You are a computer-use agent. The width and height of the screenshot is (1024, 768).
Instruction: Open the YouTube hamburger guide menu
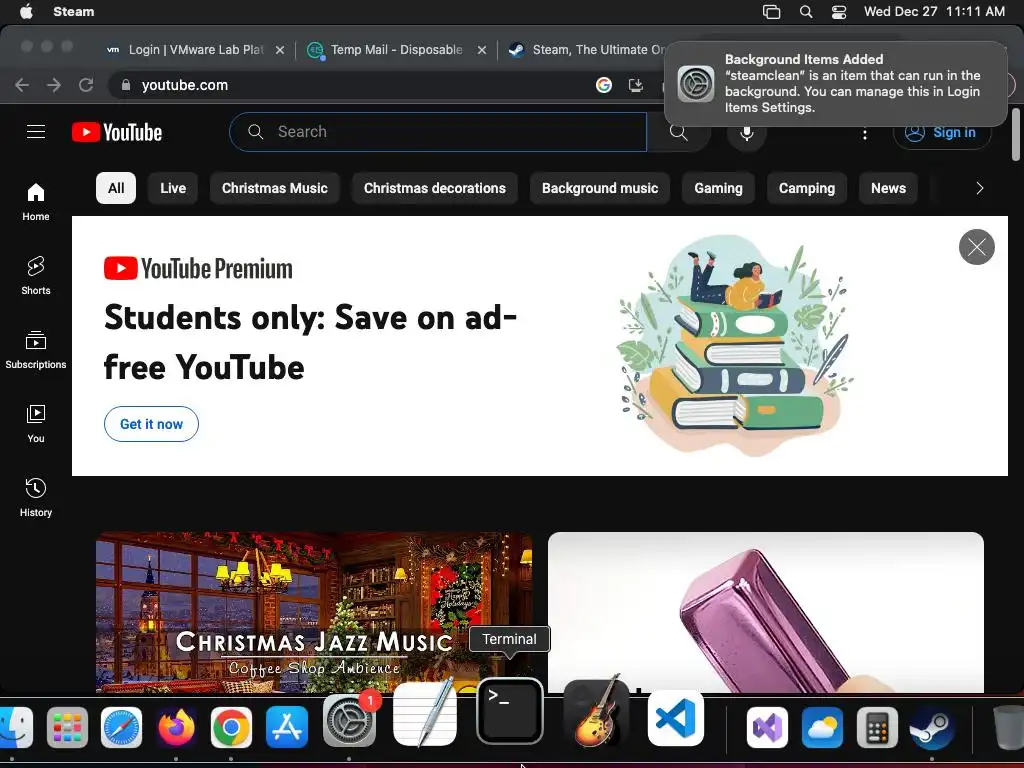(x=36, y=132)
